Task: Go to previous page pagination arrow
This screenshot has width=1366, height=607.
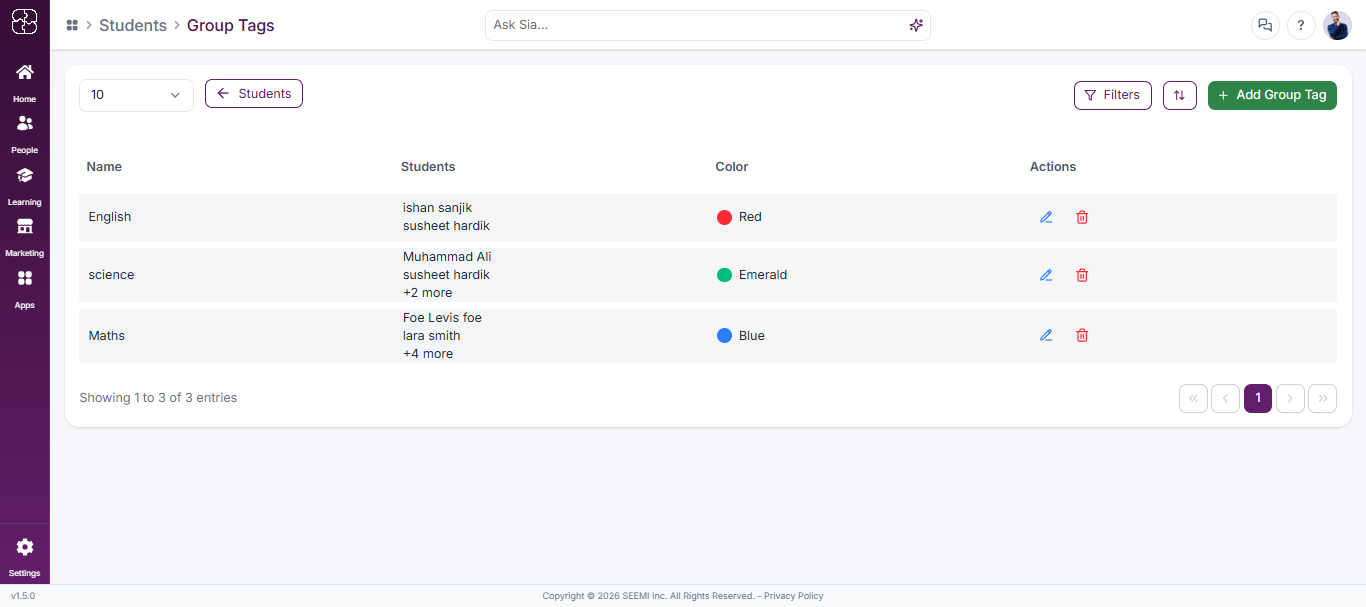Action: (x=1226, y=398)
